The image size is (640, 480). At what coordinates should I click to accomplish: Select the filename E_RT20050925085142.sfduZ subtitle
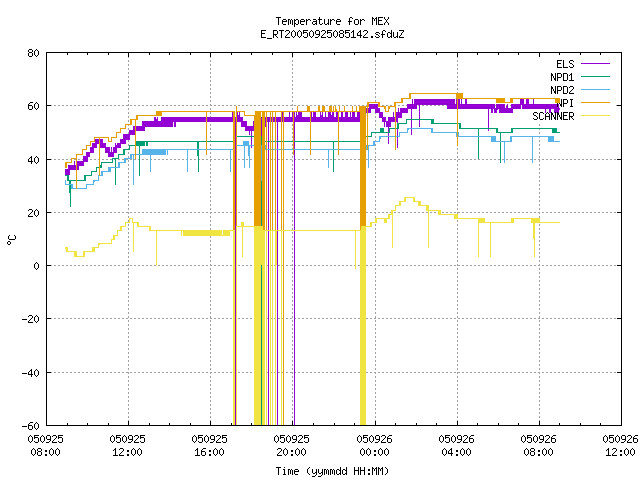(332, 34)
